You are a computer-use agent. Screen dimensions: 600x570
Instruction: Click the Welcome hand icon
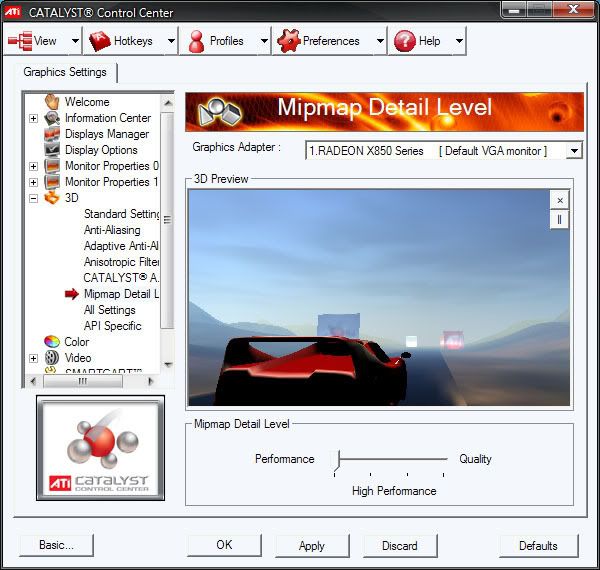pyautogui.click(x=52, y=102)
